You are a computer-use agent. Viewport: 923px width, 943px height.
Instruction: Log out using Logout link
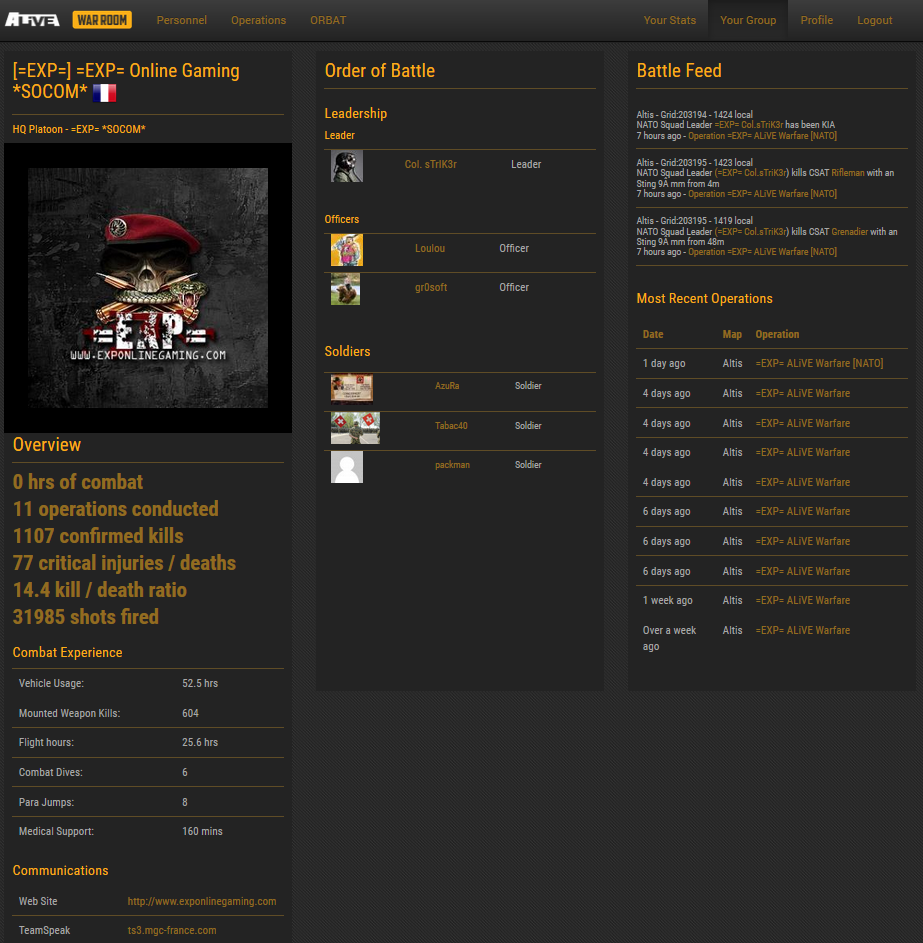[874, 20]
